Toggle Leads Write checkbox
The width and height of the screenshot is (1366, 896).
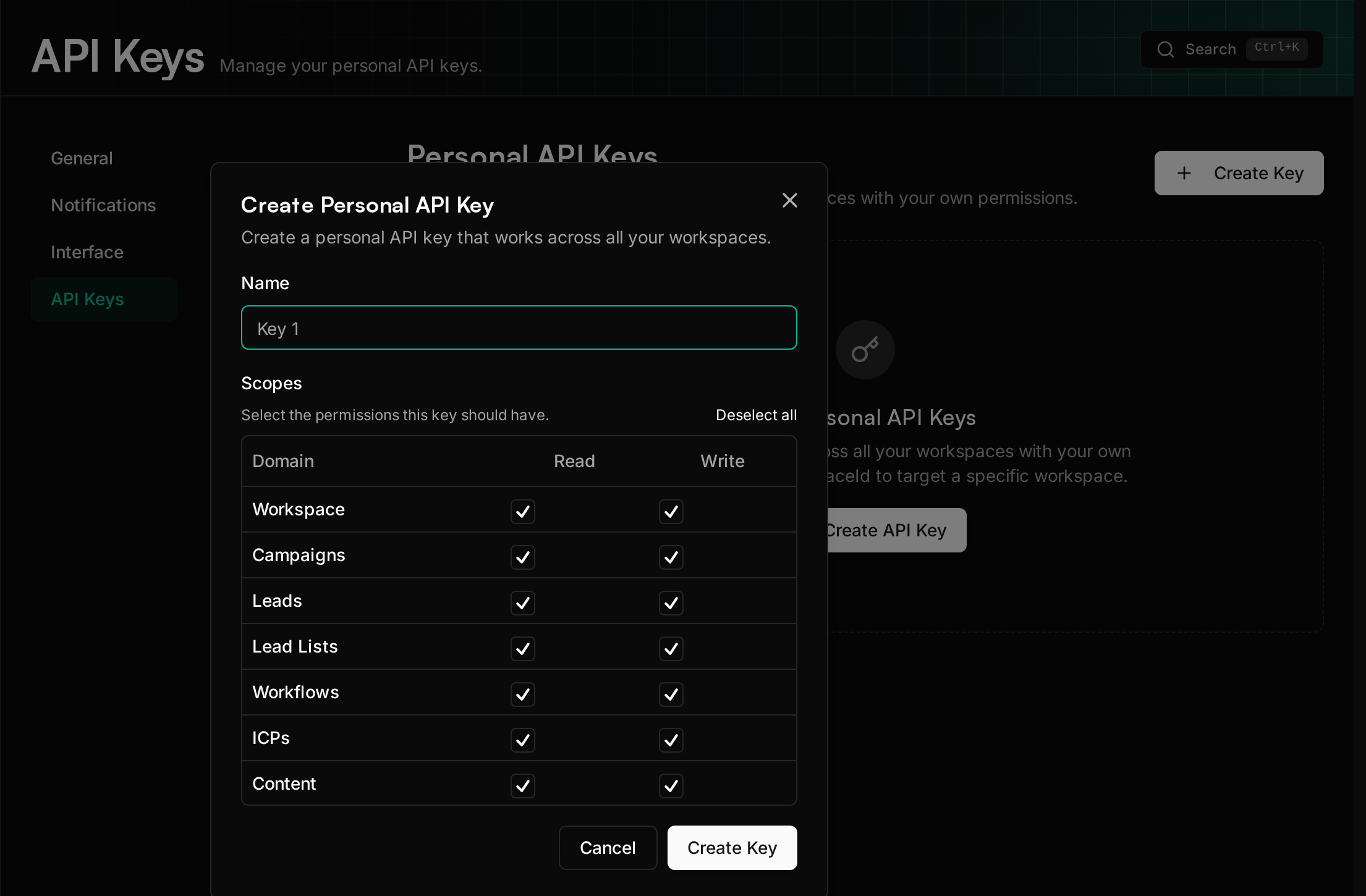click(x=671, y=603)
